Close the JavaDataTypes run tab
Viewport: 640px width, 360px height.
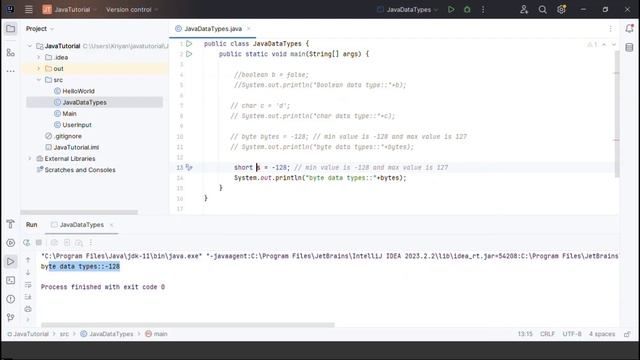tap(111, 225)
